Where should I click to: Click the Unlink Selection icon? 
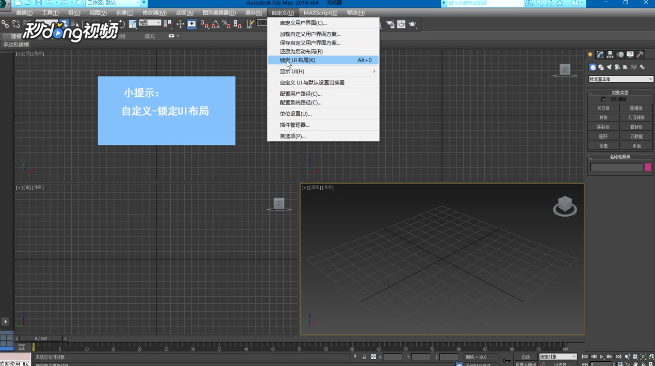coord(16,24)
